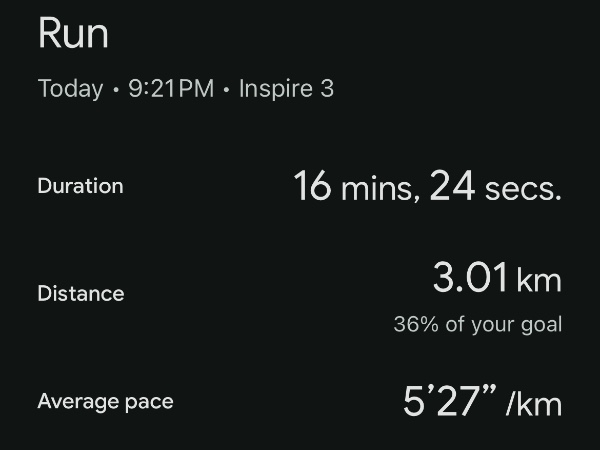This screenshot has height=450, width=600.
Task: Open the Inspire 3 device label
Action: click(286, 89)
